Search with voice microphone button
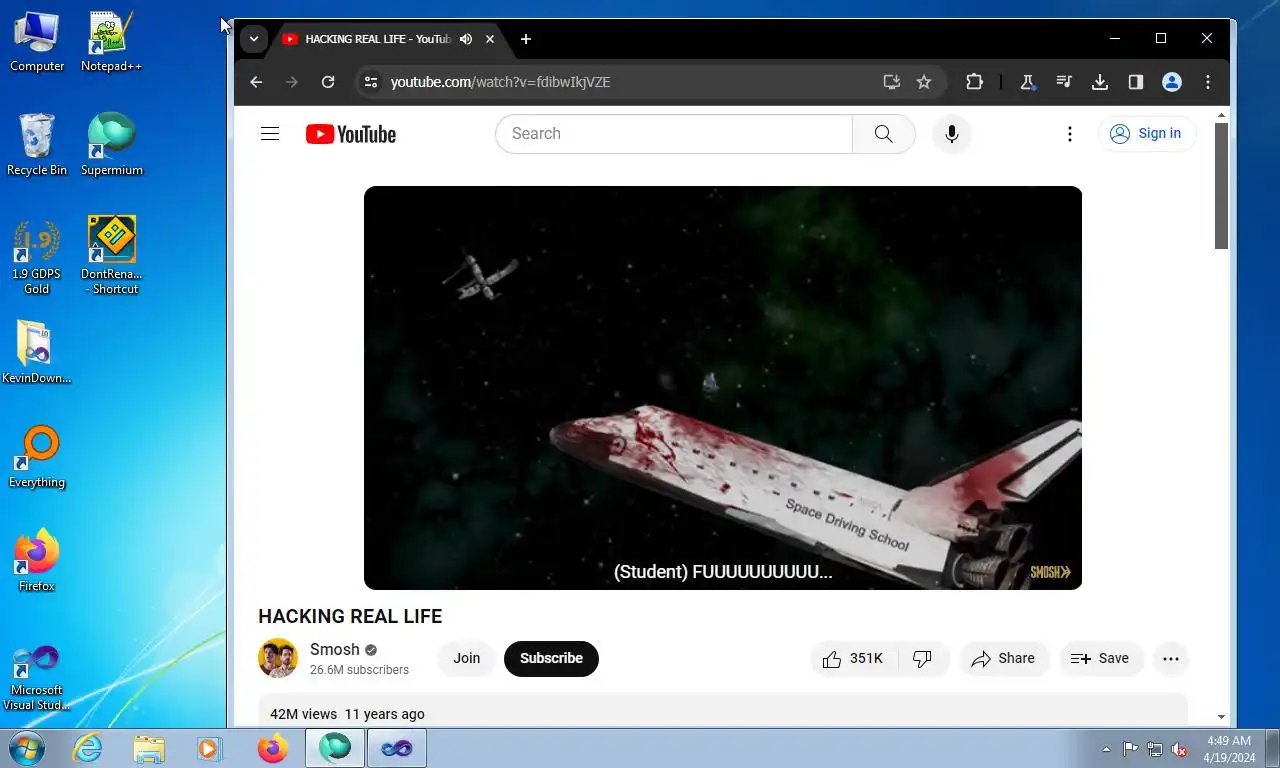Viewport: 1280px width, 768px height. (x=952, y=134)
